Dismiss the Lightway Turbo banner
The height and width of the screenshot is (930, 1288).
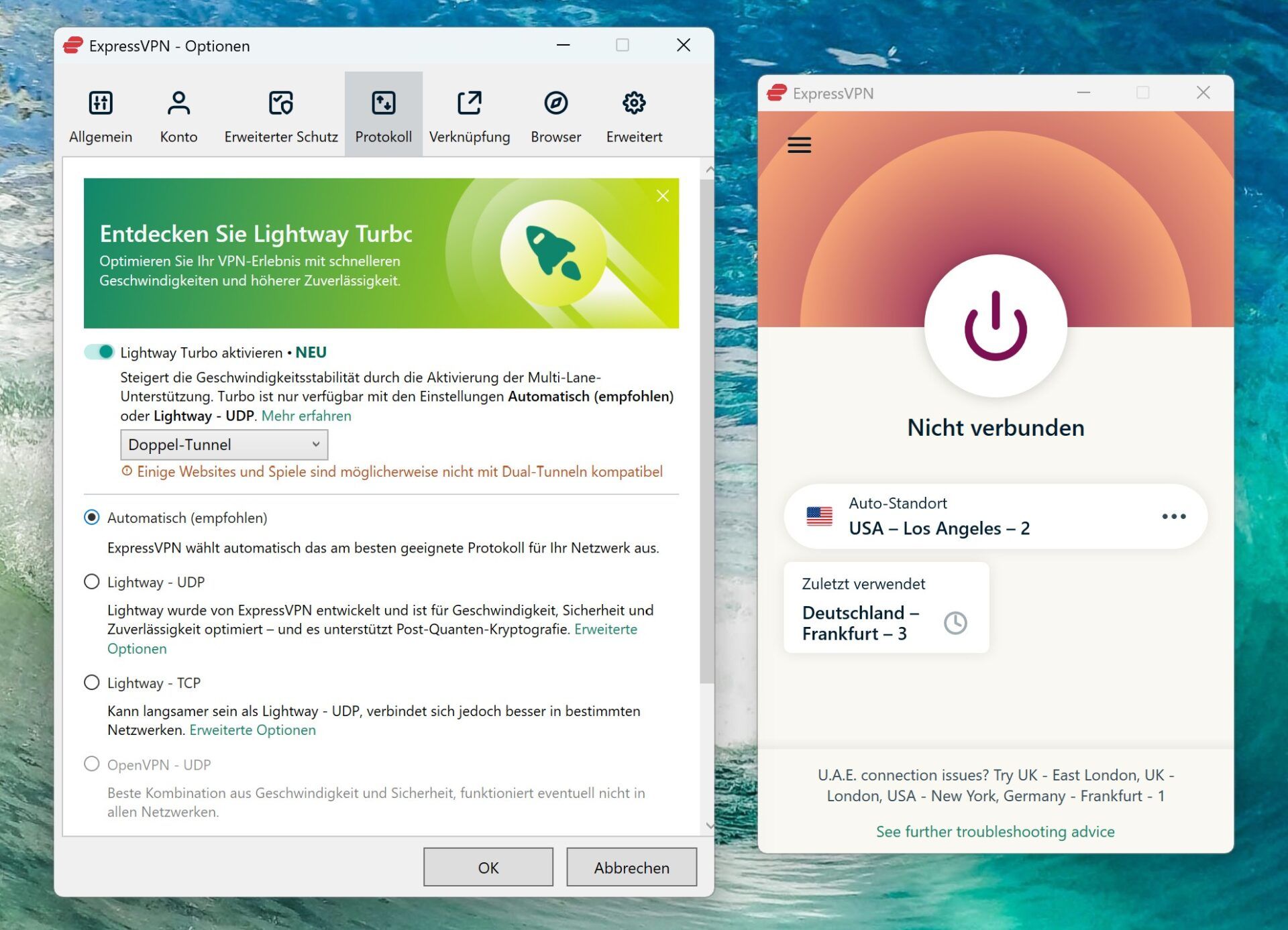click(x=663, y=196)
